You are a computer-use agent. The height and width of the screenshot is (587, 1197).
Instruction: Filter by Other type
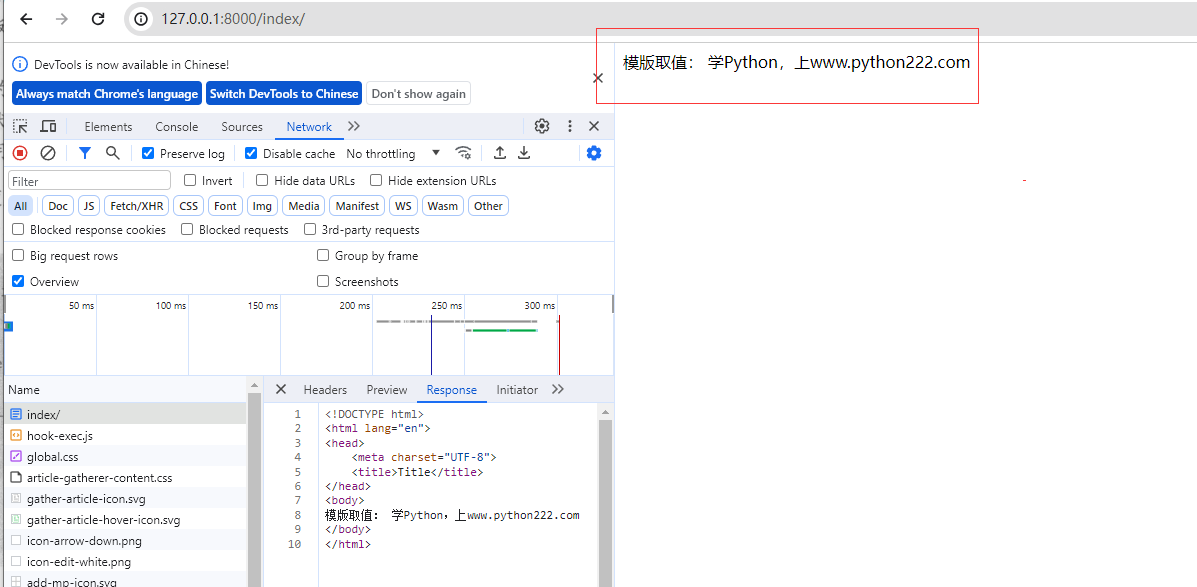click(x=489, y=206)
